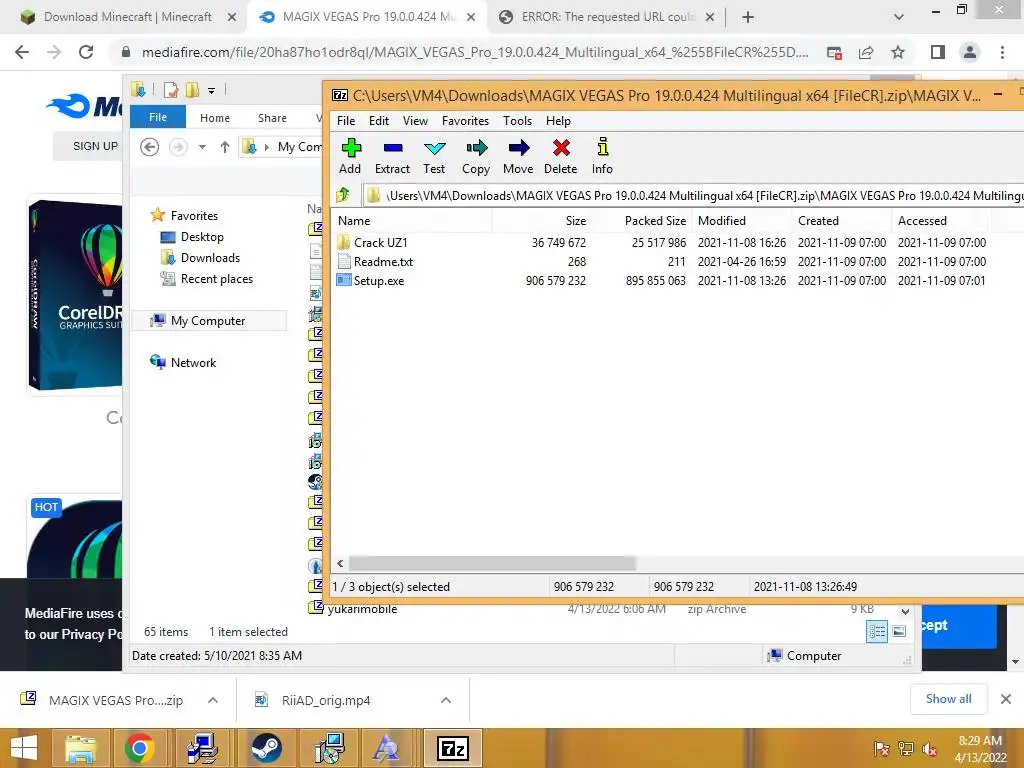Screen dimensions: 1024x768
Task: Close the MAGIX VEGAS Pro browser tab
Action: pyautogui.click(x=471, y=18)
